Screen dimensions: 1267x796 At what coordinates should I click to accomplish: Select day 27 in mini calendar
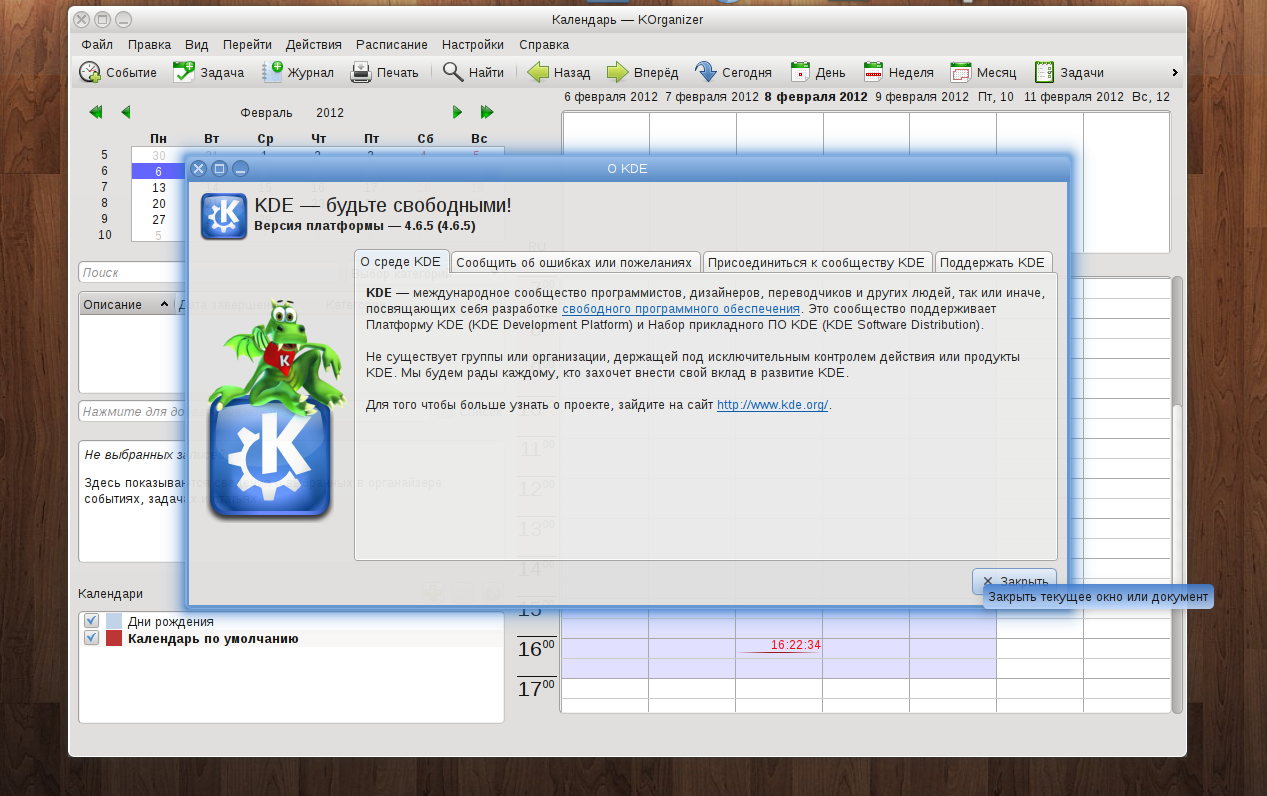click(159, 219)
